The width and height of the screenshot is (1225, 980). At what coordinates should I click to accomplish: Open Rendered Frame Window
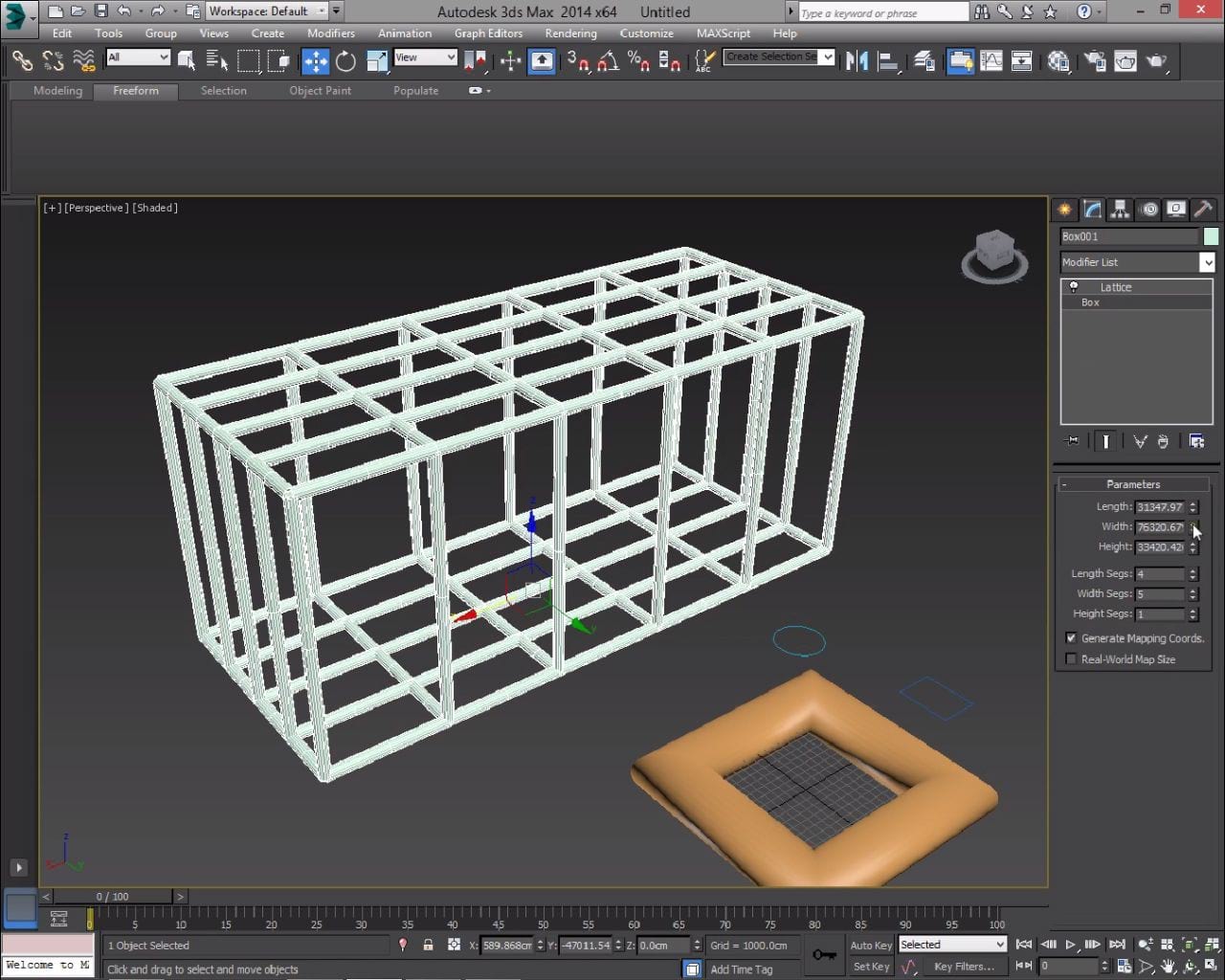1125,61
